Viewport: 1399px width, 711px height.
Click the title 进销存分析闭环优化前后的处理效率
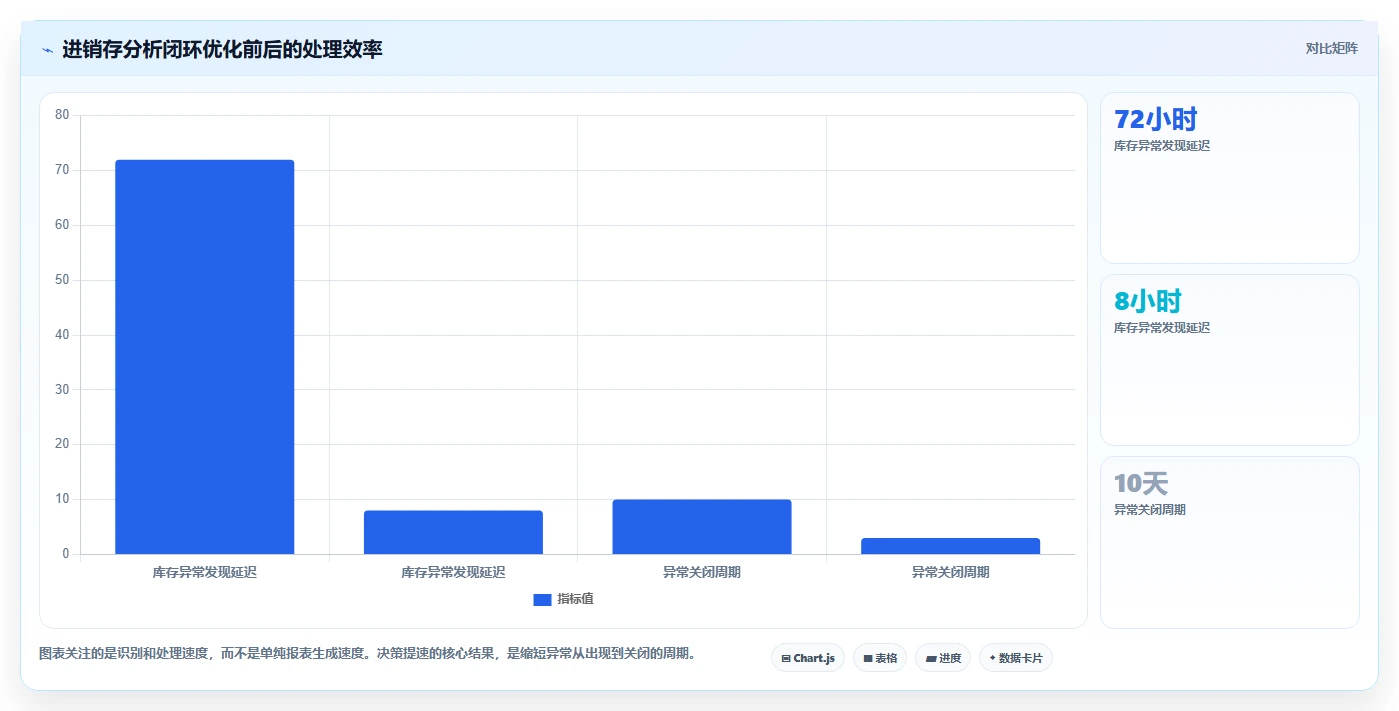click(222, 49)
